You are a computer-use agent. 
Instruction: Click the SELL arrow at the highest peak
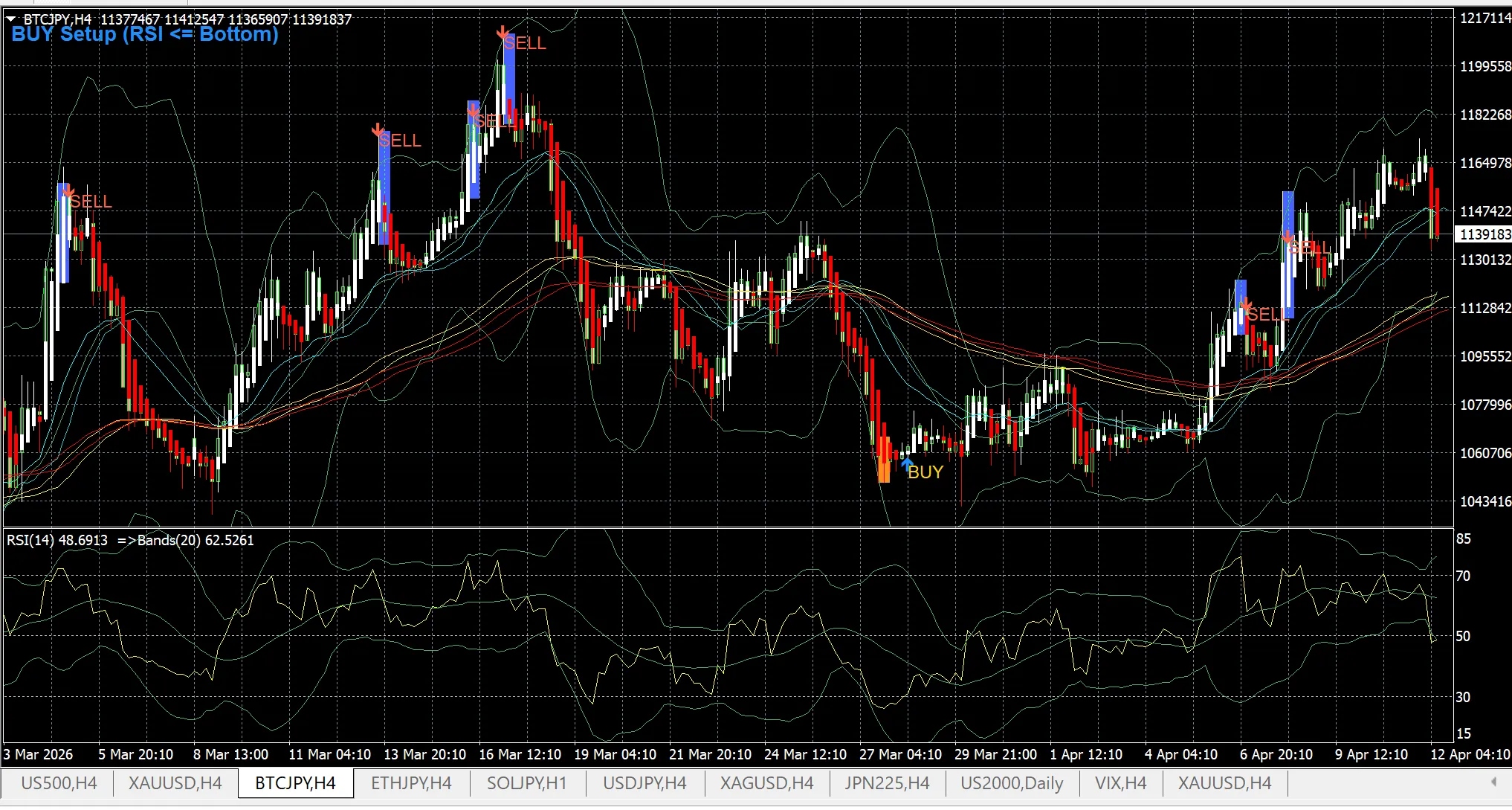point(503,33)
